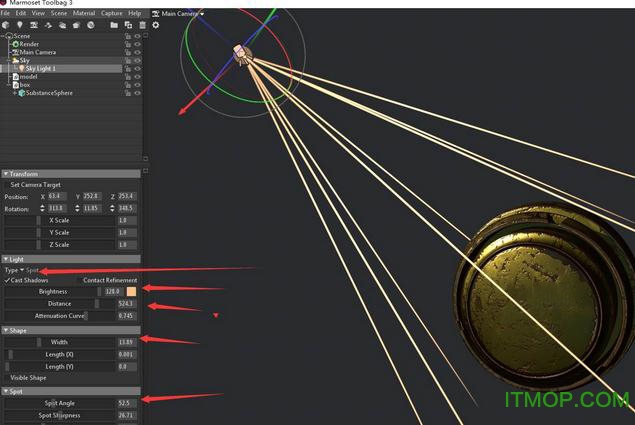
Task: Toggle the Cast Shadows checkbox
Action: coord(7,280)
